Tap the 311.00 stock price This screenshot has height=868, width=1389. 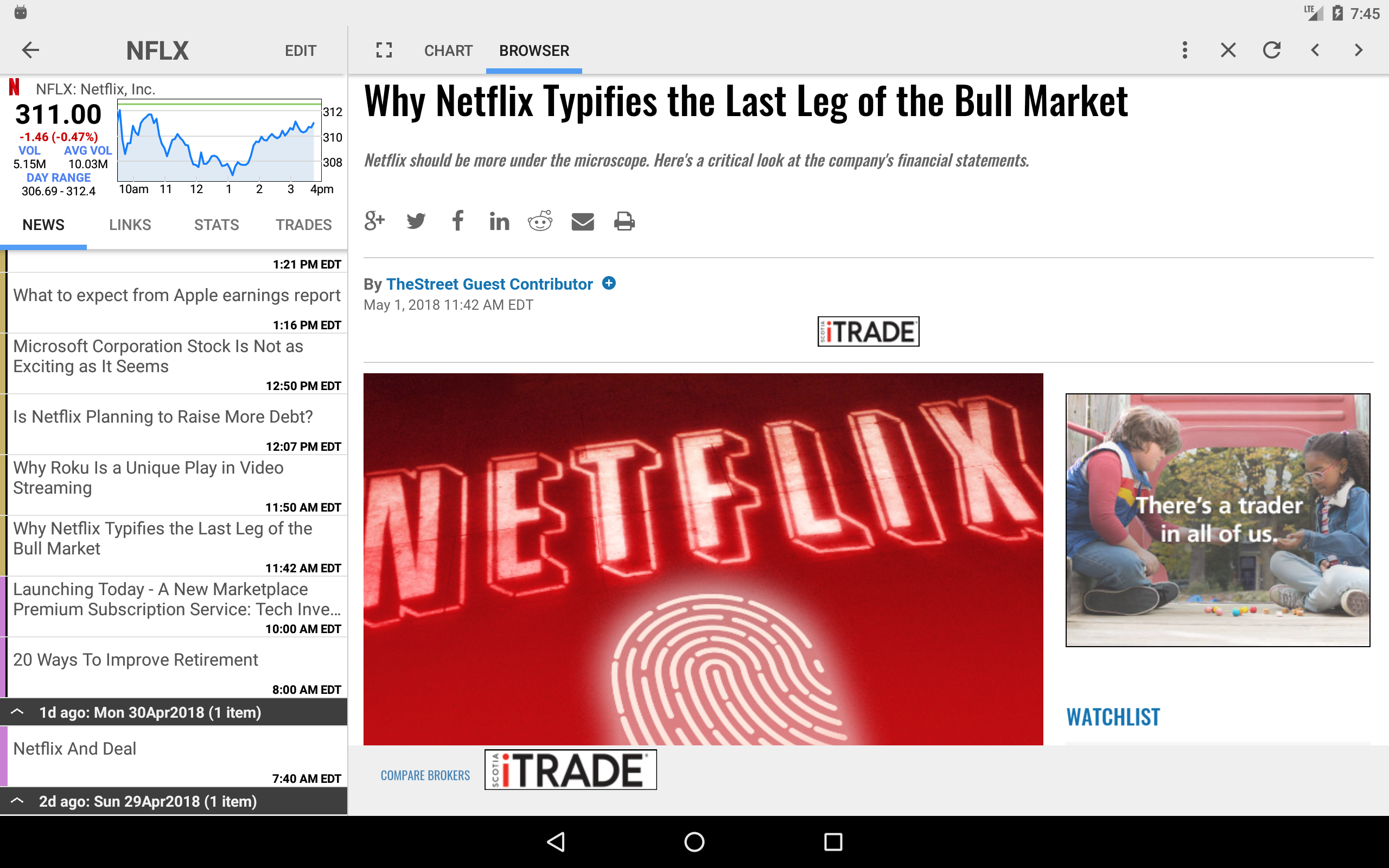(58, 114)
